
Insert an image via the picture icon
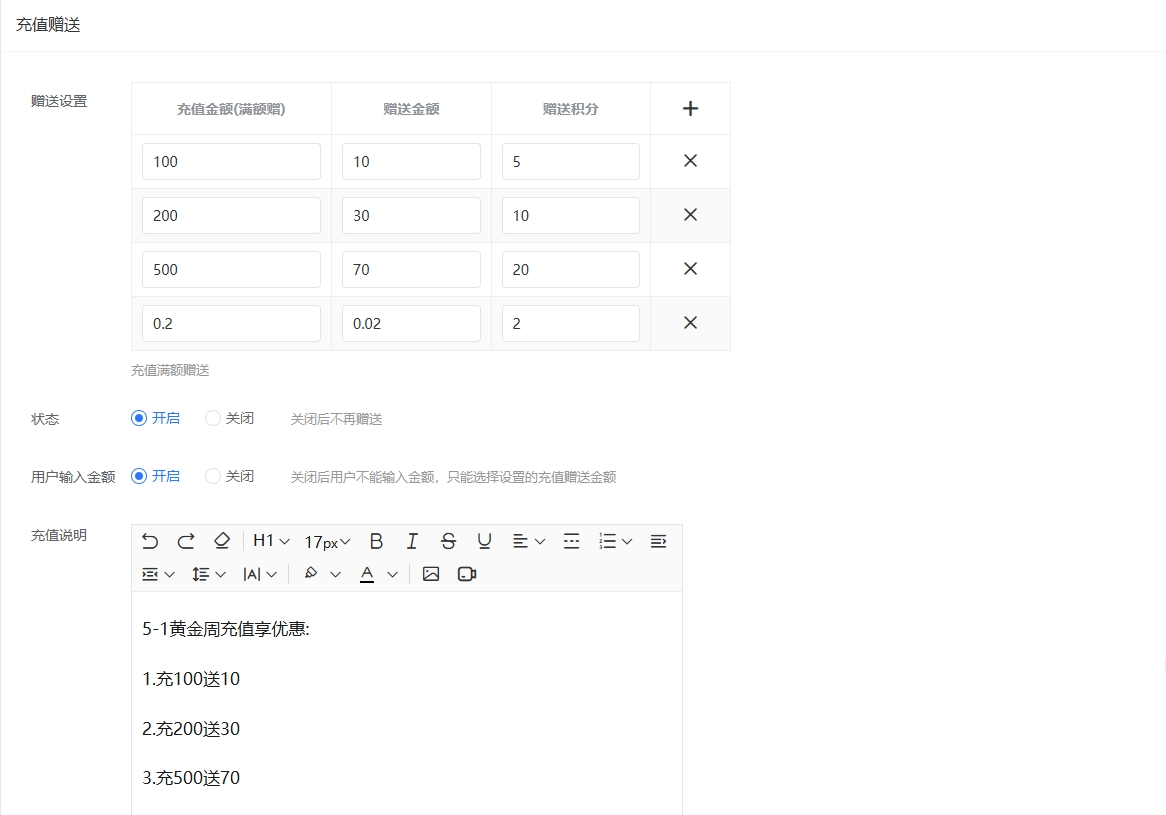(431, 574)
